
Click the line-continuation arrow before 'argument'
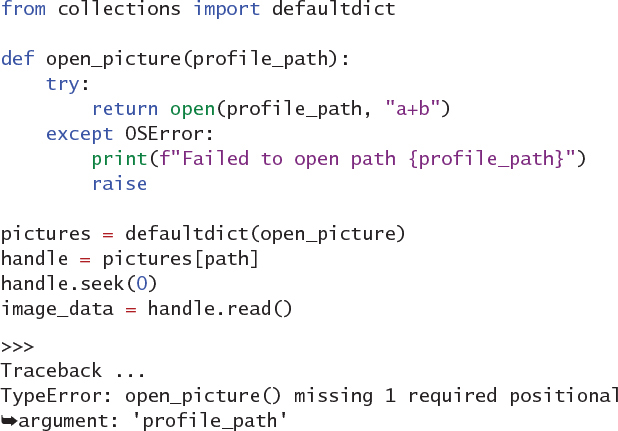[9, 420]
